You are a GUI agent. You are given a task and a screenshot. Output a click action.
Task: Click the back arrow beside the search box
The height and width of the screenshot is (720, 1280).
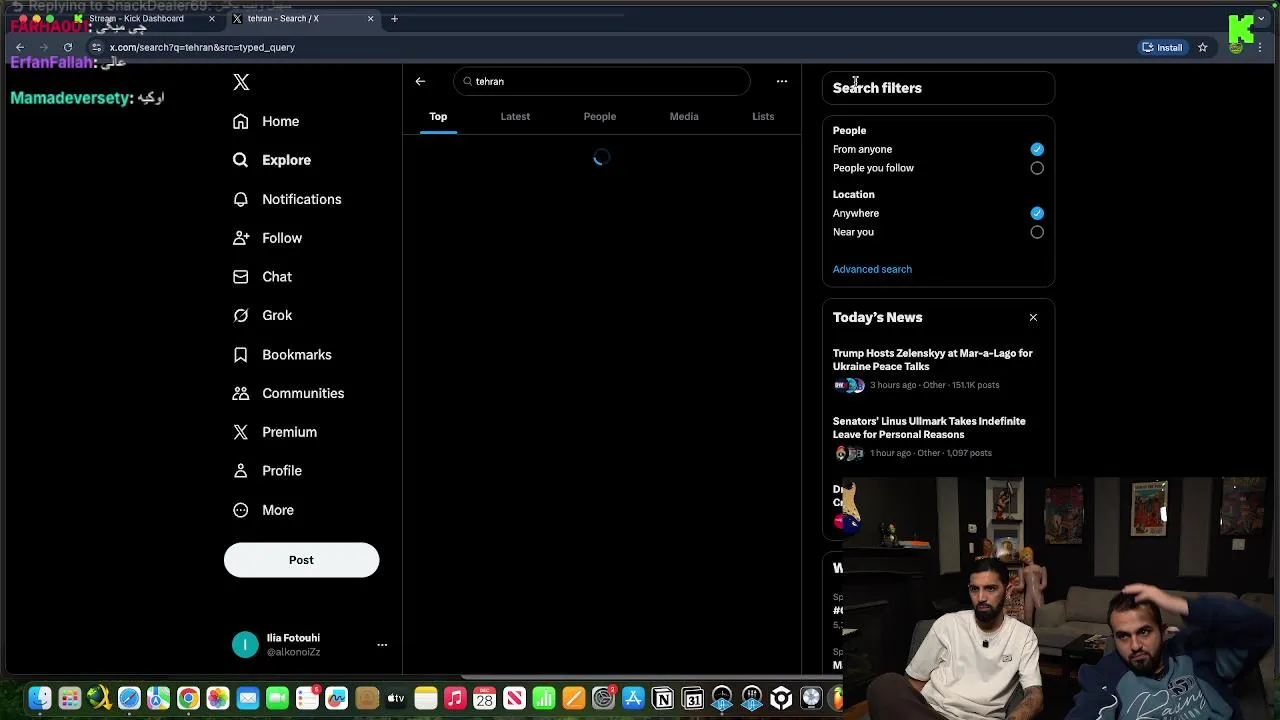coord(420,81)
